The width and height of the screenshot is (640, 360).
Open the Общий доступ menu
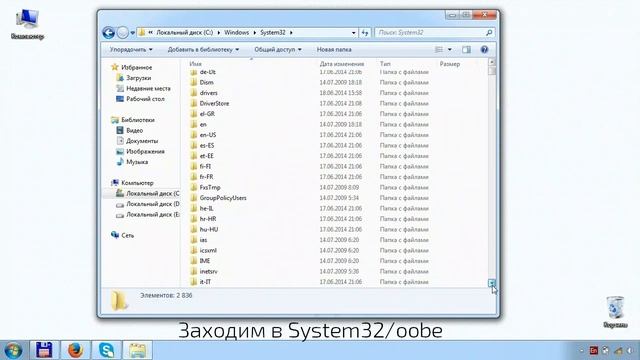278,49
